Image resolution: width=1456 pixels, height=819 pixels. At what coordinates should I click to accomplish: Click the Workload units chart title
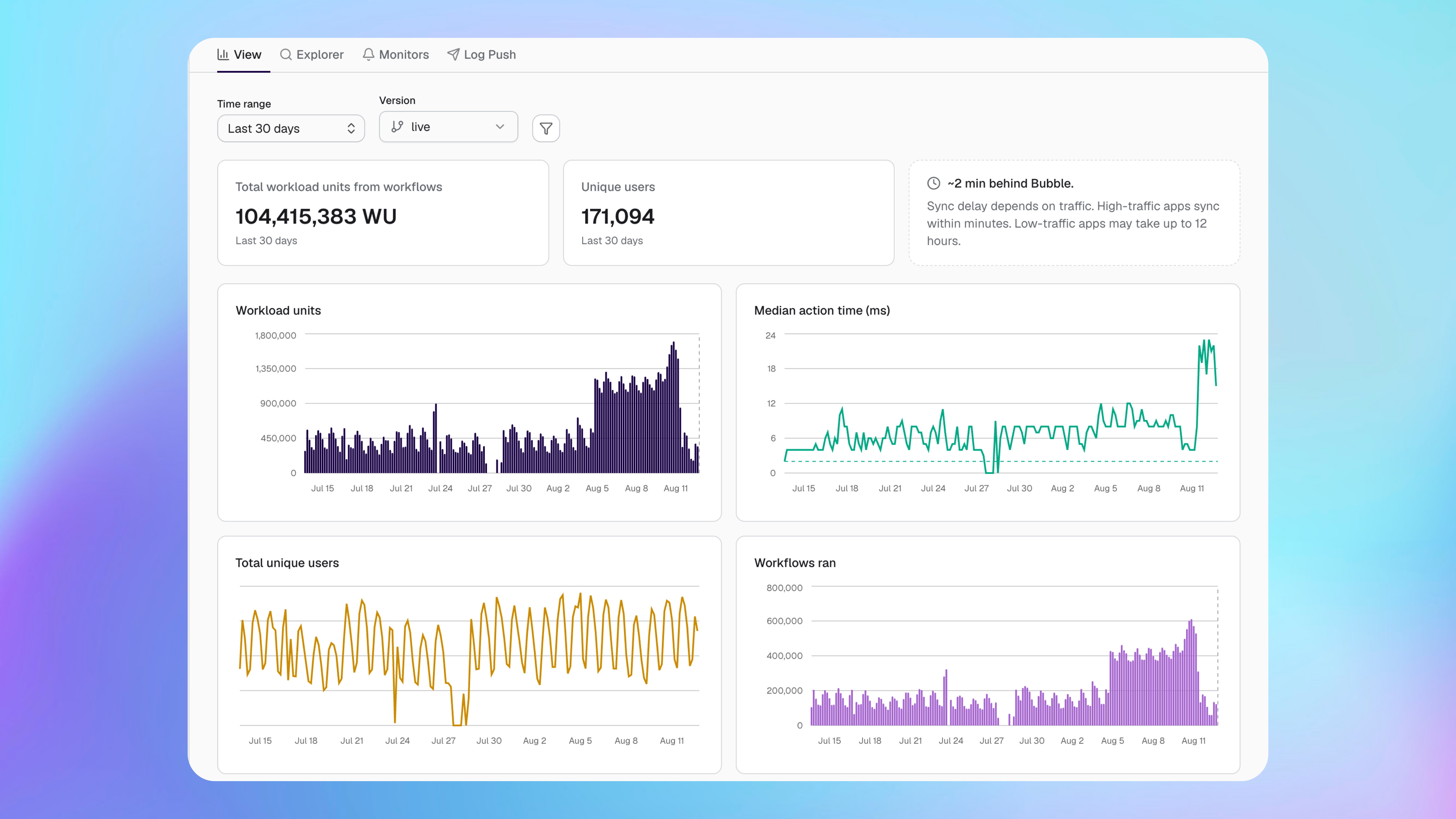tap(278, 310)
